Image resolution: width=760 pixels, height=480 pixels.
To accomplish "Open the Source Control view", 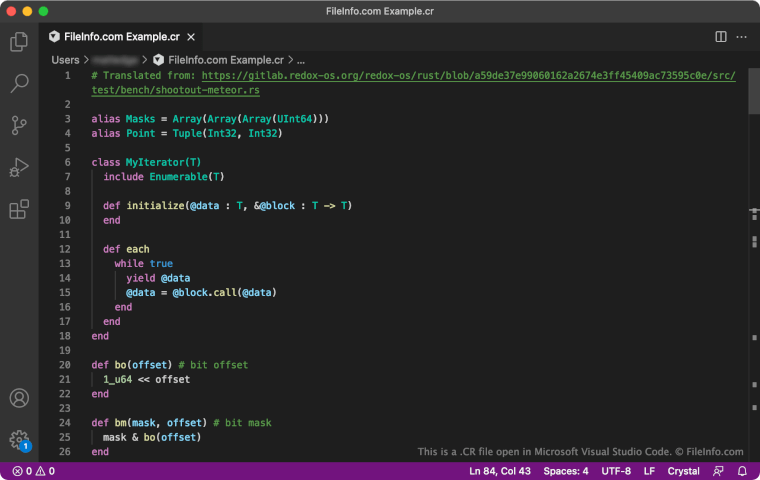I will click(x=19, y=126).
